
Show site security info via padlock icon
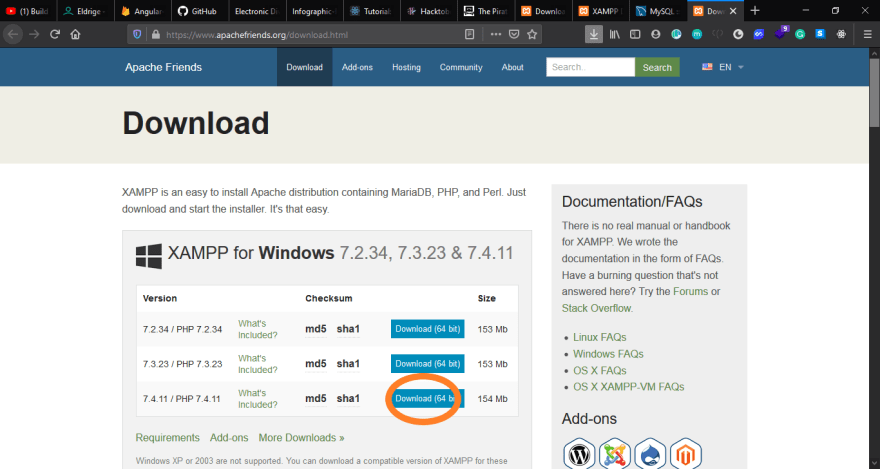[155, 34]
